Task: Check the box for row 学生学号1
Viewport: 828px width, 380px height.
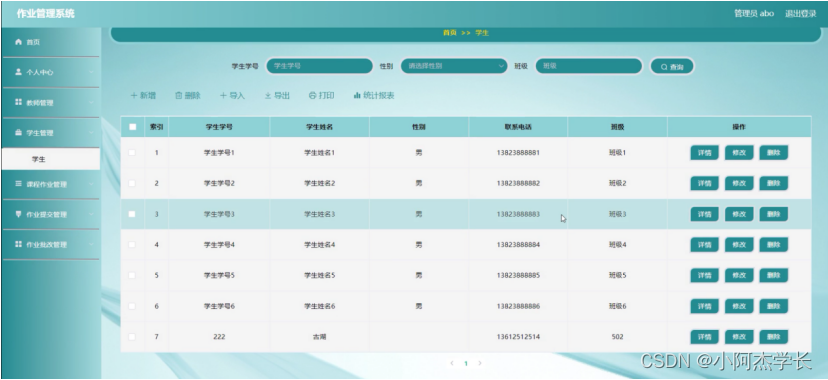Action: tap(132, 153)
